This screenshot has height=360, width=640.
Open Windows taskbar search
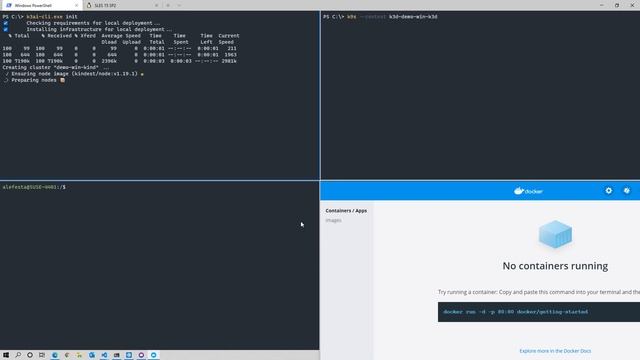pyautogui.click(x=18, y=355)
